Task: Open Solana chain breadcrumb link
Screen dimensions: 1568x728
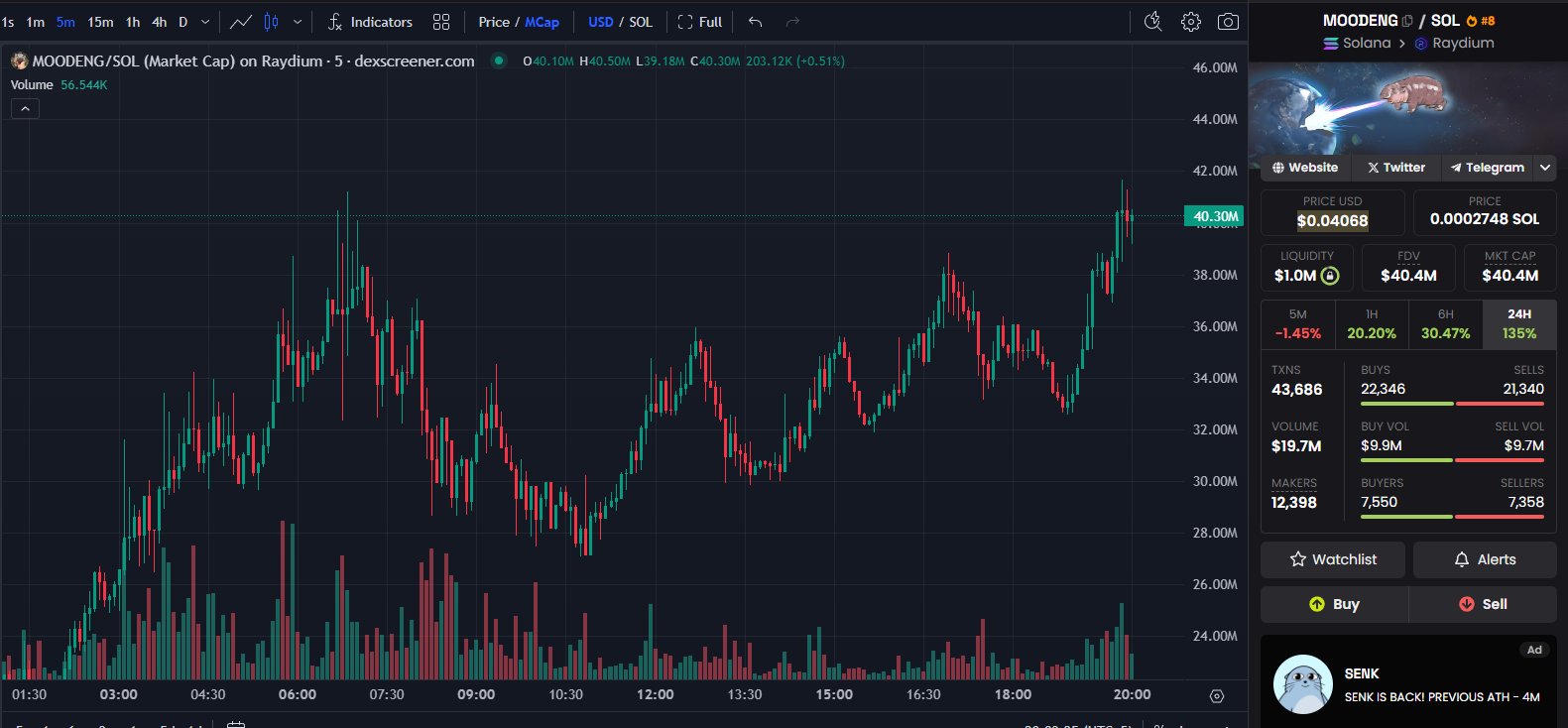Action: (1357, 44)
